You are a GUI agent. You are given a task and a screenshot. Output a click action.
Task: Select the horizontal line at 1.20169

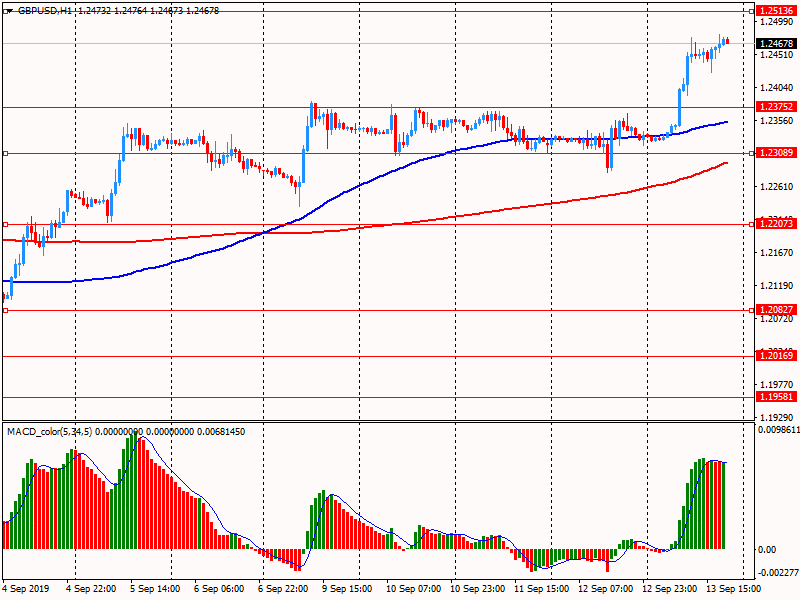point(378,357)
